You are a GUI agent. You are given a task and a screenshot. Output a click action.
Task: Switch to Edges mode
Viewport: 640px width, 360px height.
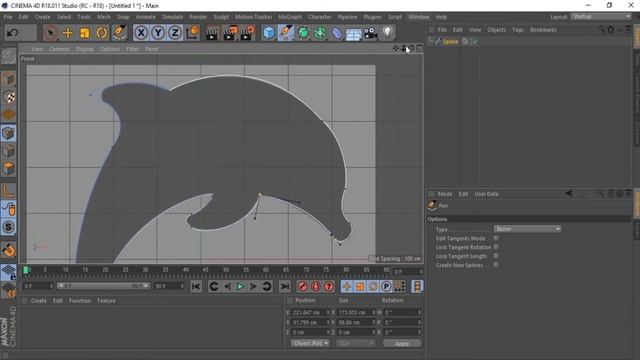(x=8, y=151)
